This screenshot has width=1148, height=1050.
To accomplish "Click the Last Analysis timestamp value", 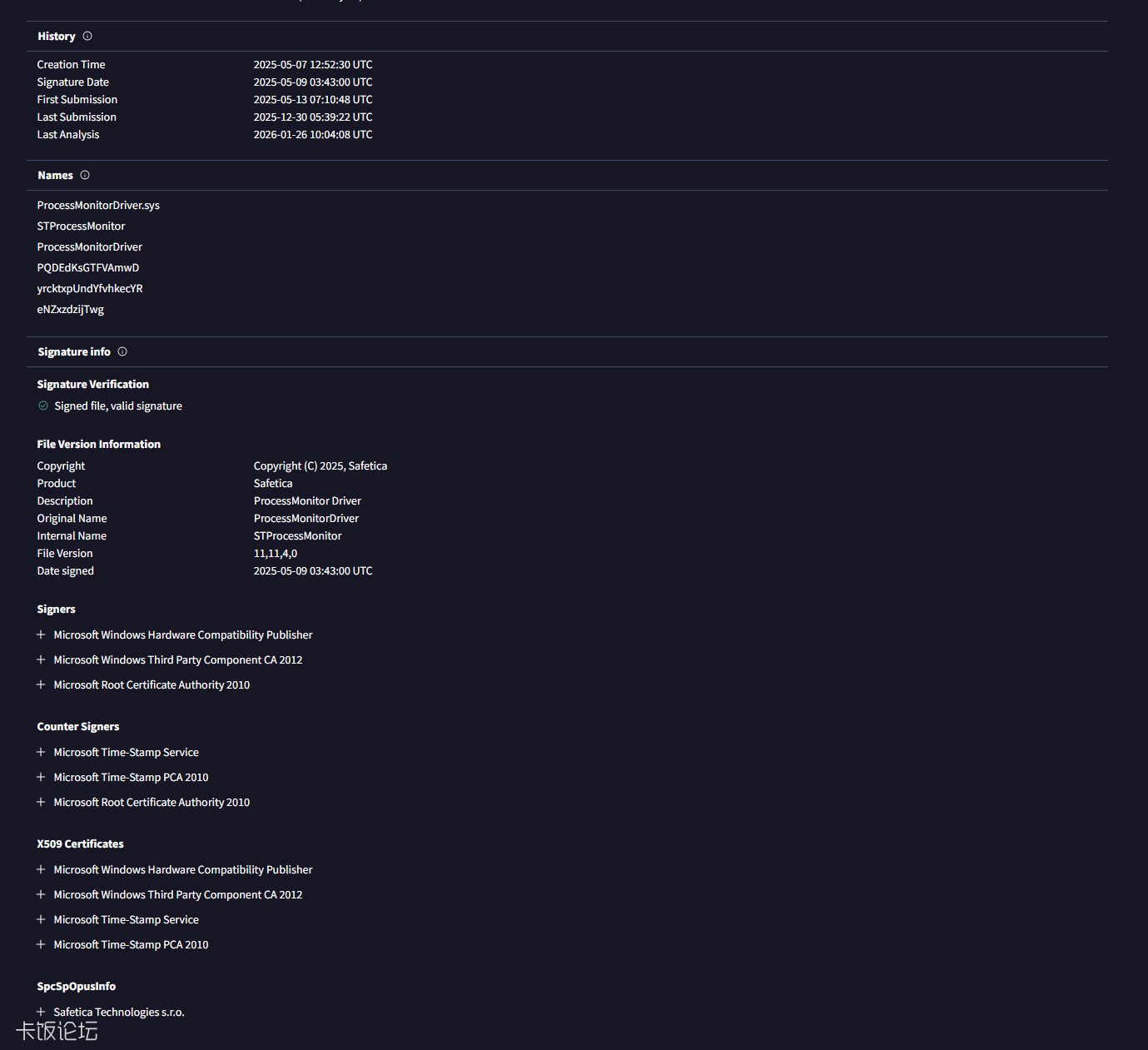I will click(313, 135).
